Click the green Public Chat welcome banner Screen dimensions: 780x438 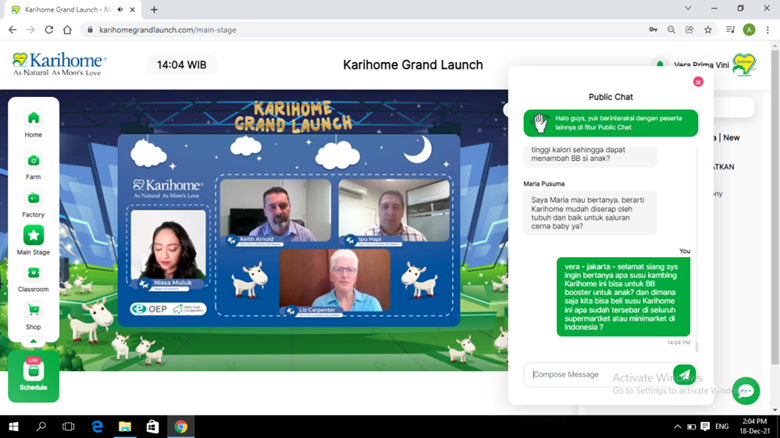pyautogui.click(x=610, y=123)
